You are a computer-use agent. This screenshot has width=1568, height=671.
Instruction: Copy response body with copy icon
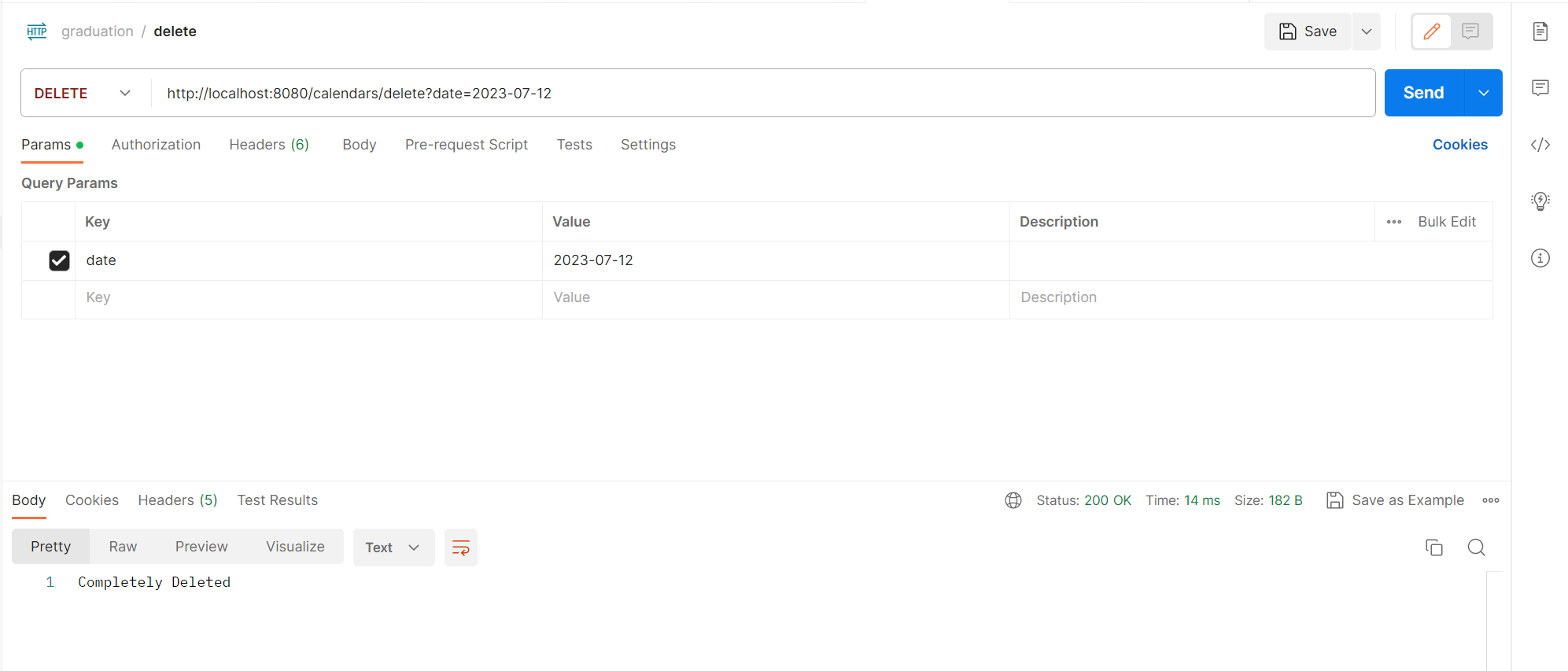click(1434, 547)
